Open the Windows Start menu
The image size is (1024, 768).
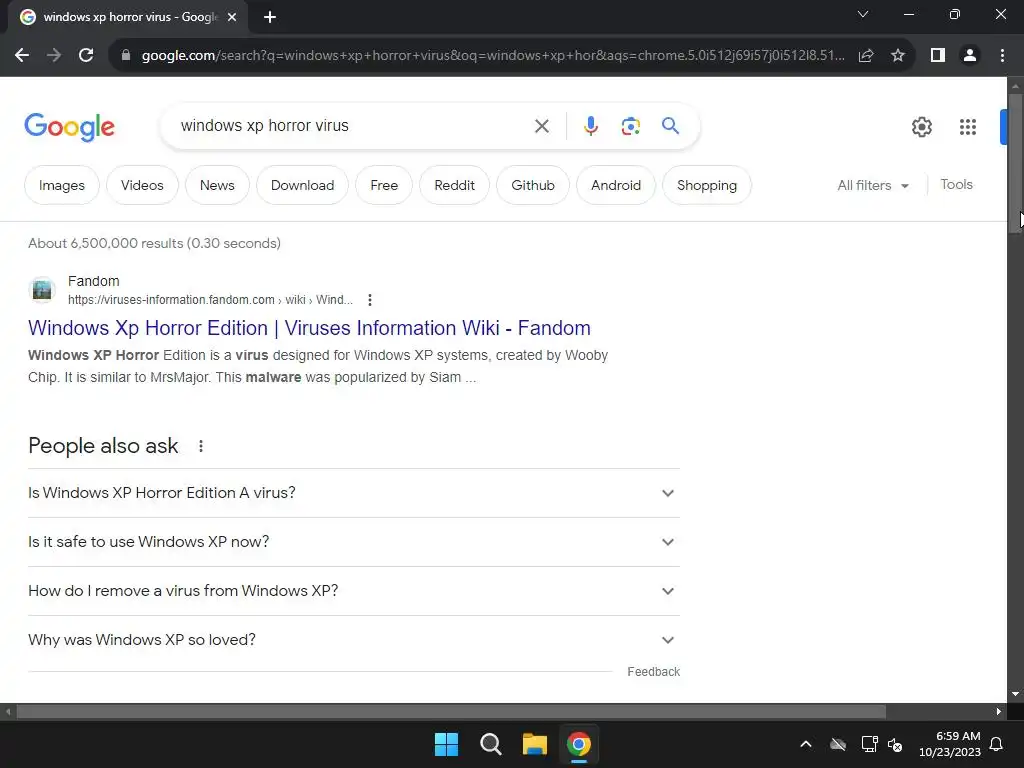click(447, 744)
